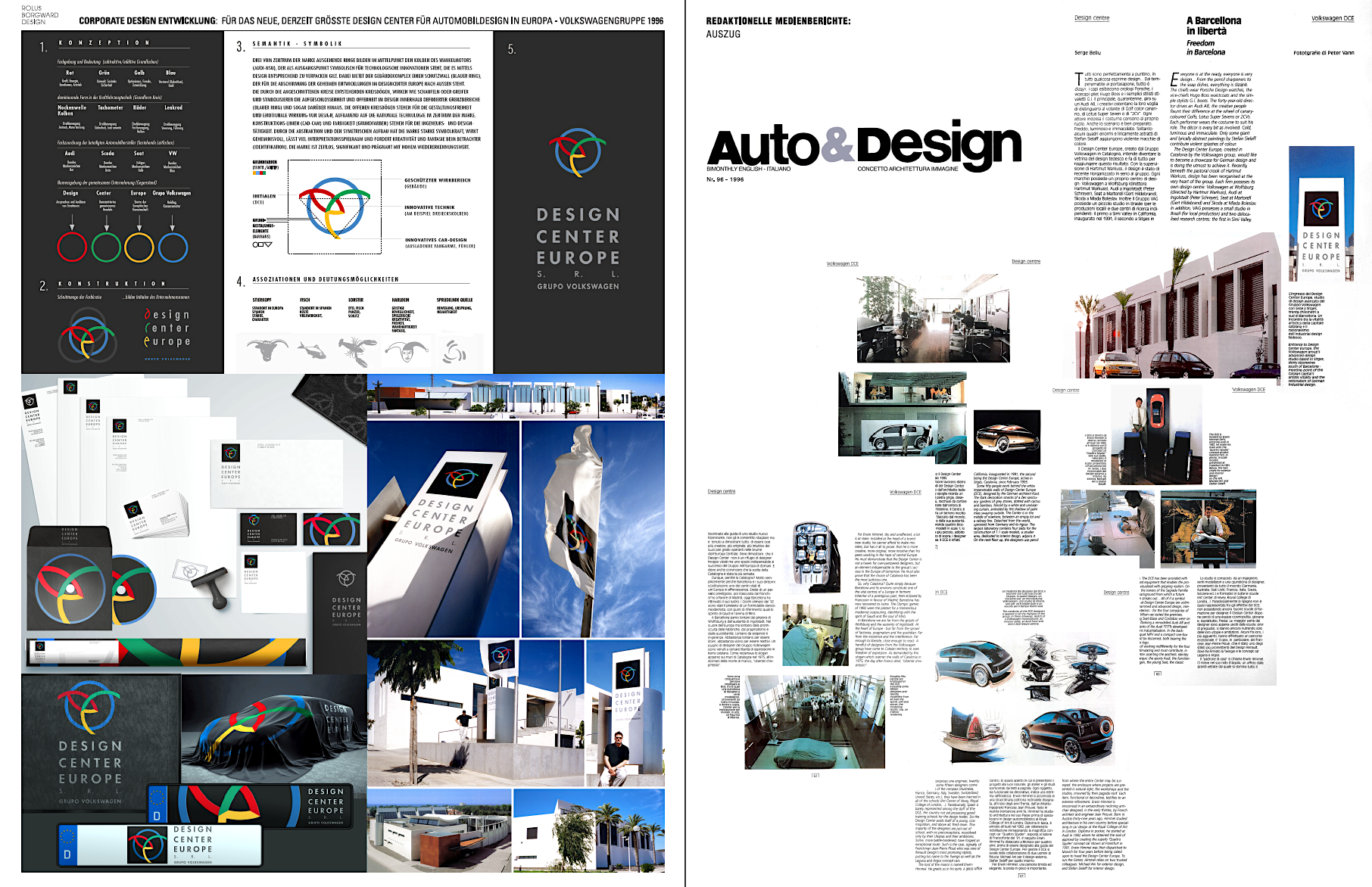
Task: Click the 'INNOVATIVES CAR-DESIGN' diagram label
Action: (435, 240)
